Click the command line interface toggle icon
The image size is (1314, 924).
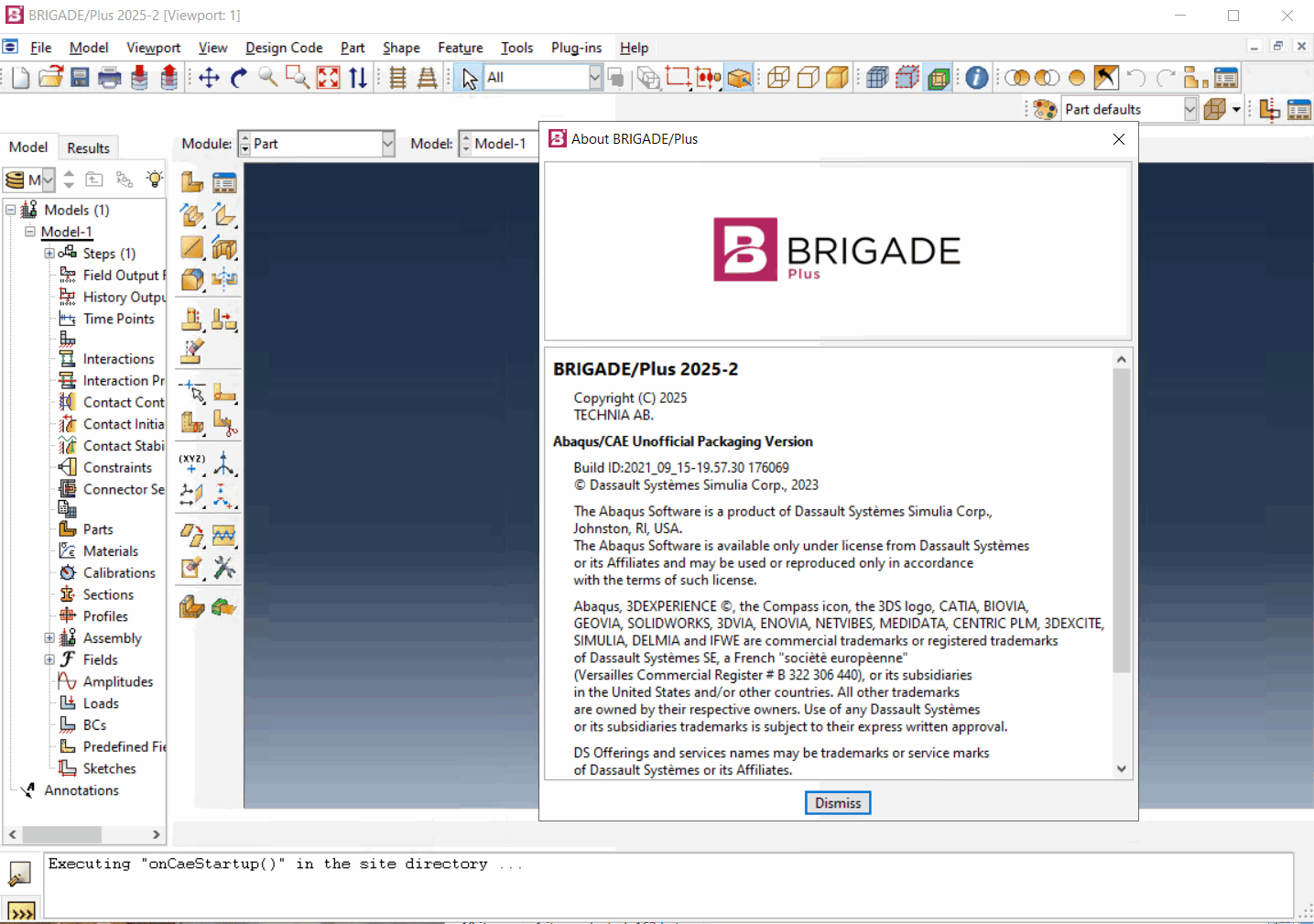pyautogui.click(x=20, y=910)
